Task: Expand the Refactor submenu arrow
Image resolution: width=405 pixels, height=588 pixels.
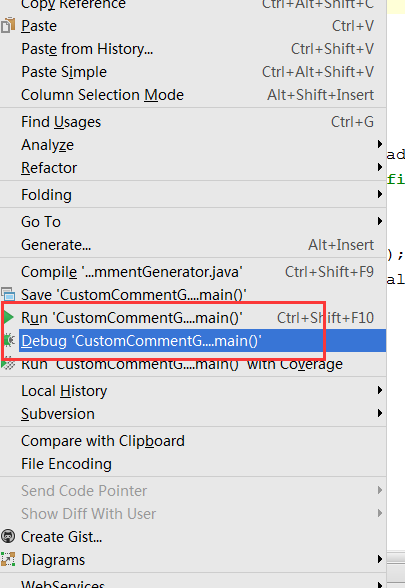Action: click(380, 167)
